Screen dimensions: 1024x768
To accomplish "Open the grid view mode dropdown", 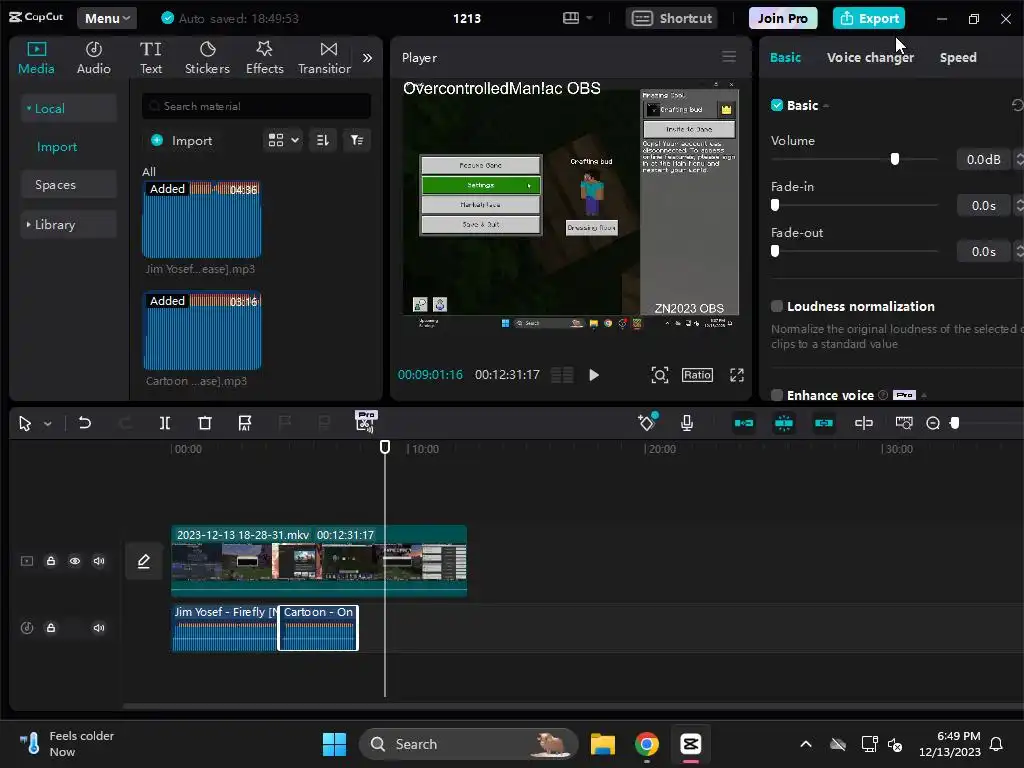I will (283, 140).
